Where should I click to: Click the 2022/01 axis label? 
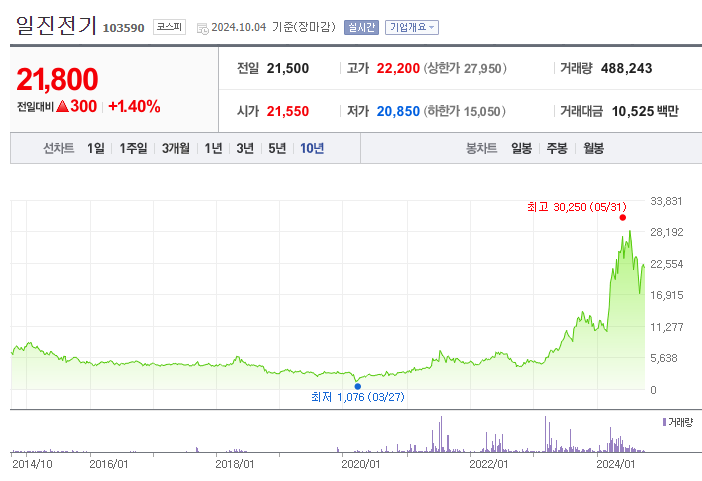(488, 464)
